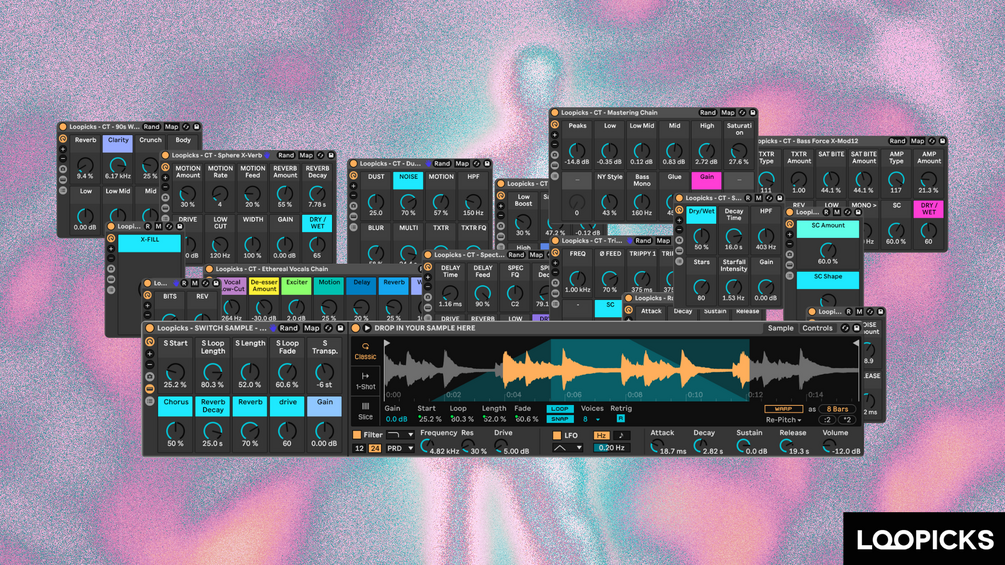Click hot-swap icon next to Controls tab
The image size is (1005, 565).
click(845, 328)
